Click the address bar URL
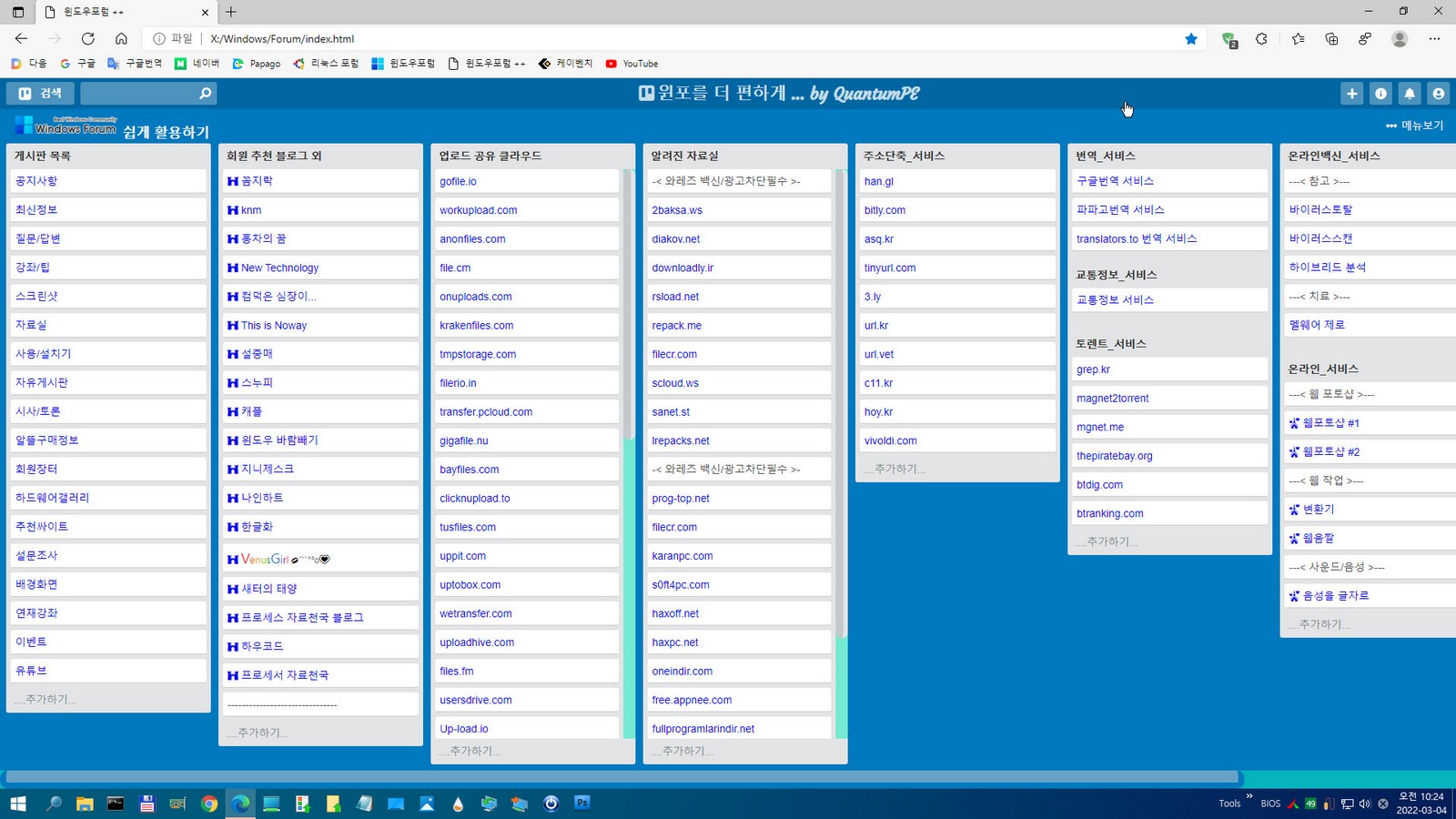1456x819 pixels. (282, 39)
